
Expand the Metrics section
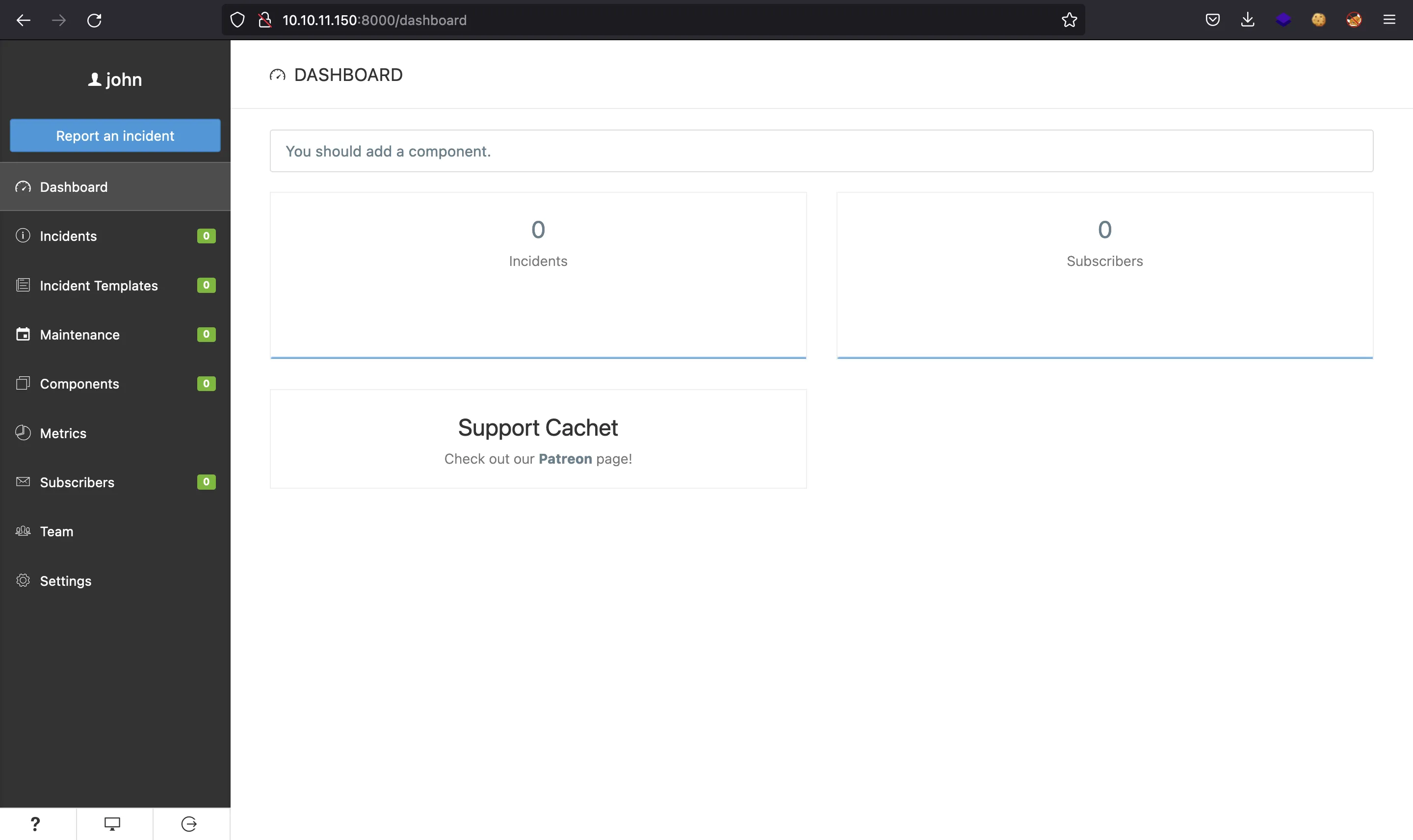pos(63,433)
